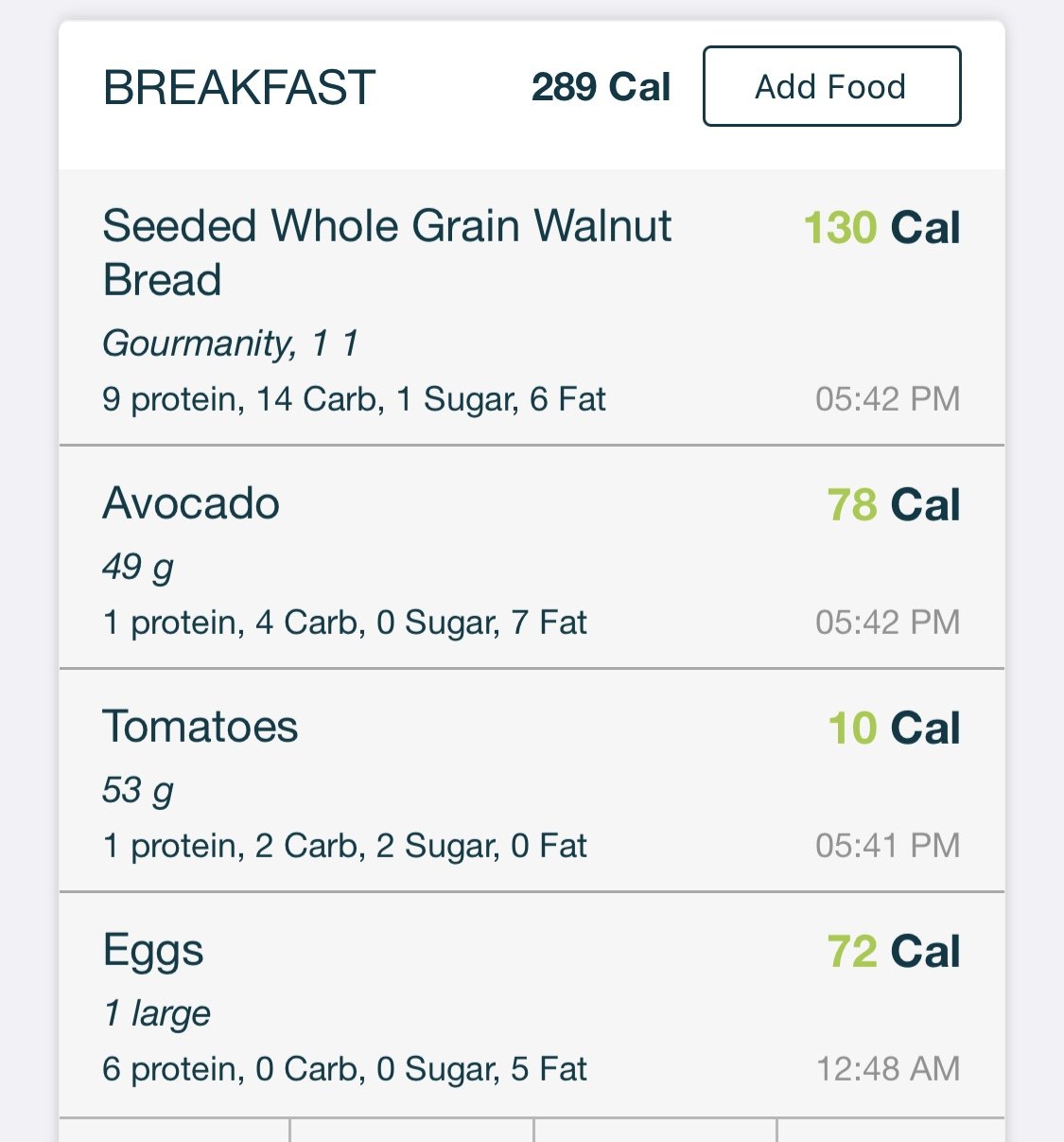This screenshot has width=1064, height=1142.
Task: Click the avocado's 05:42 PM timestamp
Action: [888, 622]
